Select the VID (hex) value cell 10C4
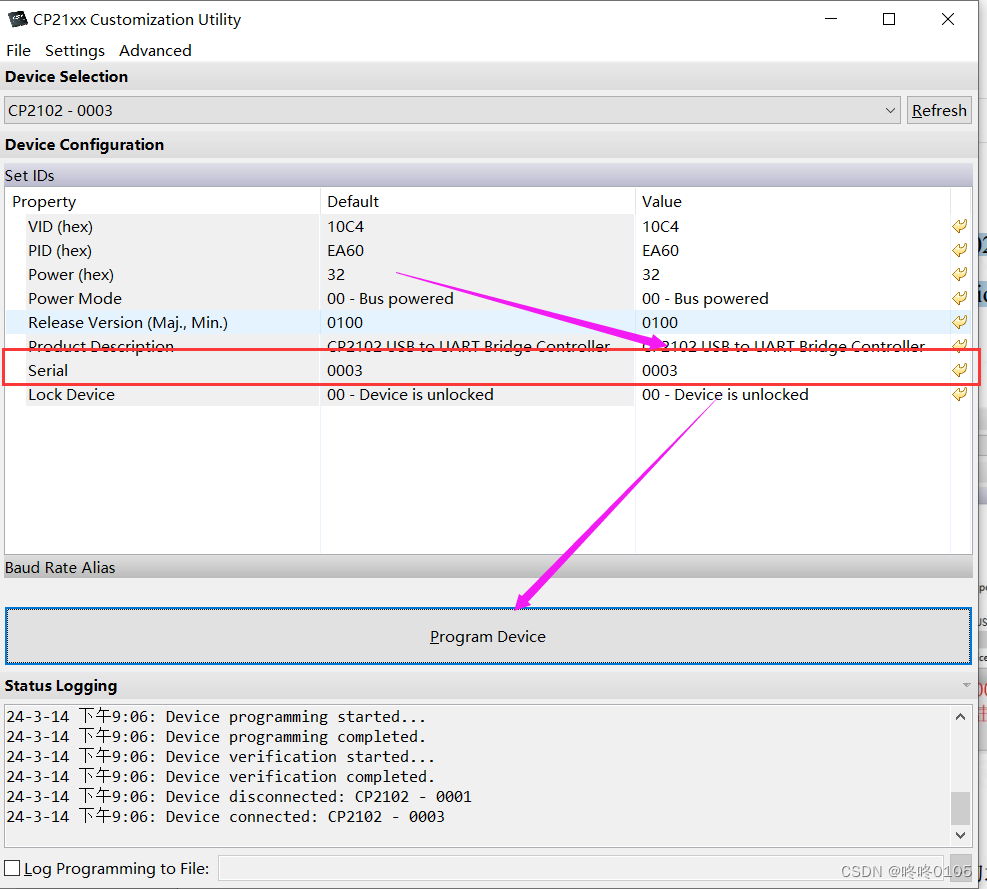Viewport: 987px width, 889px height. [x=792, y=226]
